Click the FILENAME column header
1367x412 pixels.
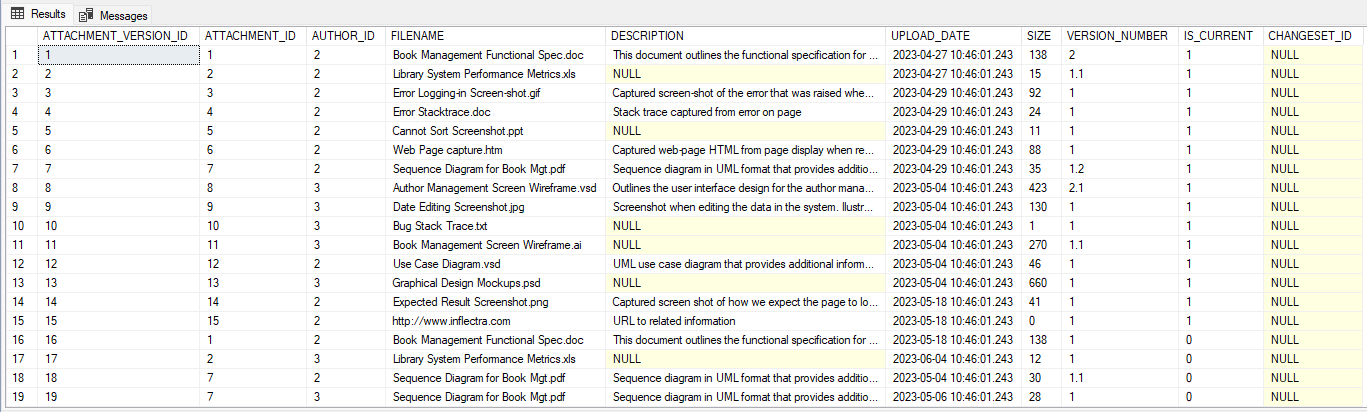click(x=495, y=36)
